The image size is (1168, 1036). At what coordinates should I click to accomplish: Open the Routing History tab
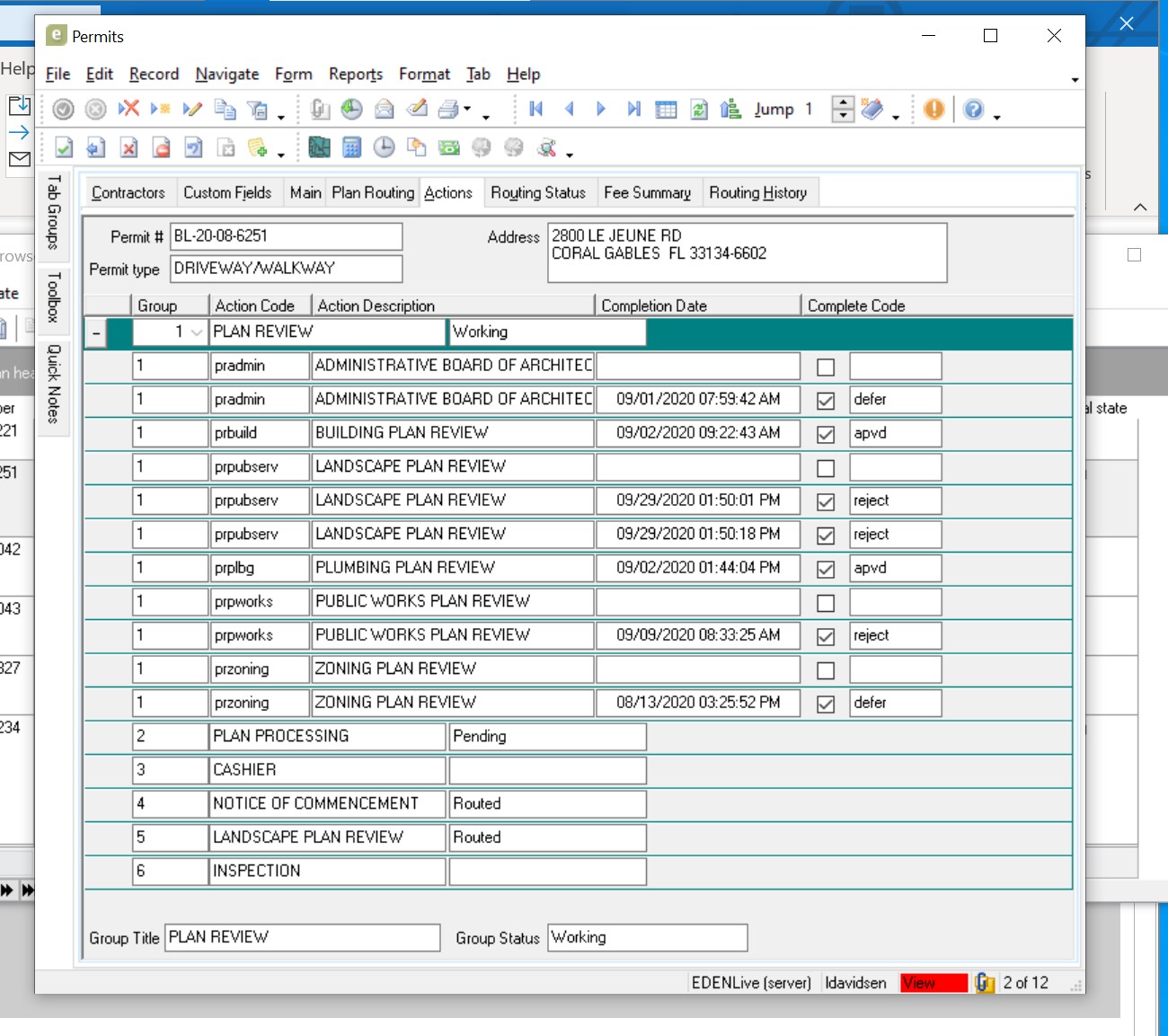(757, 192)
